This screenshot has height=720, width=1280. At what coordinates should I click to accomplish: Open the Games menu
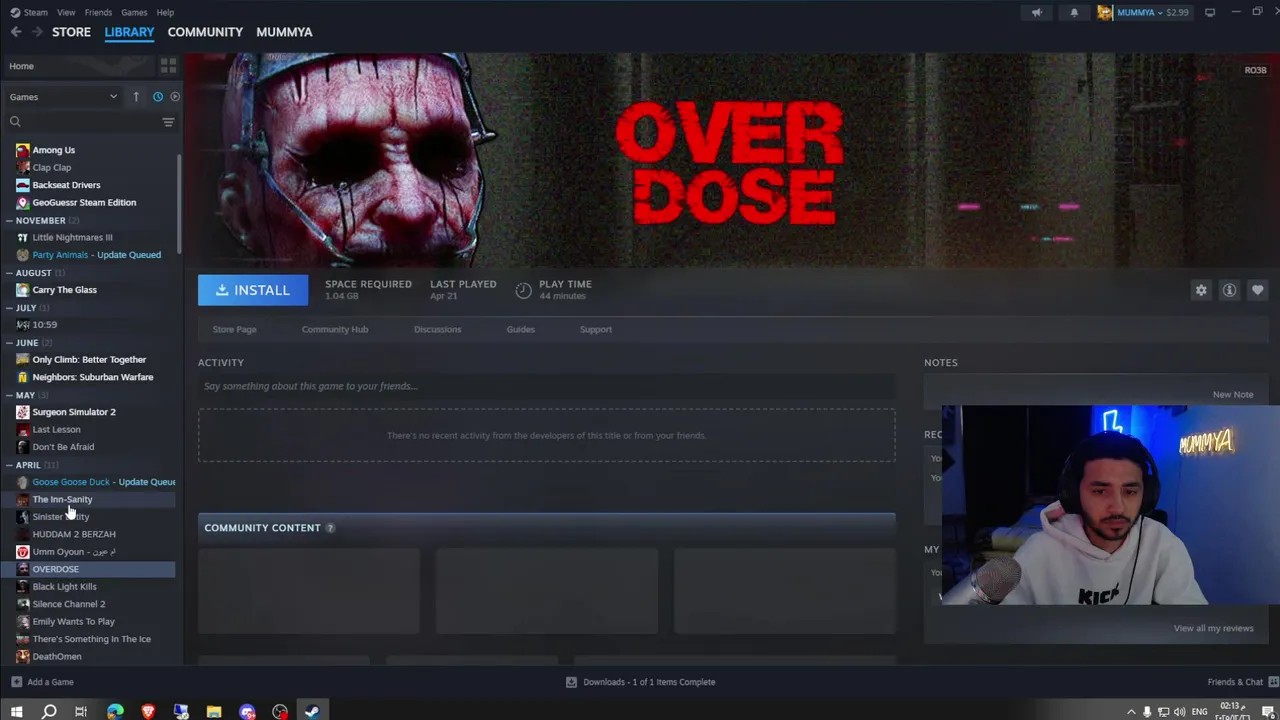[x=134, y=13]
